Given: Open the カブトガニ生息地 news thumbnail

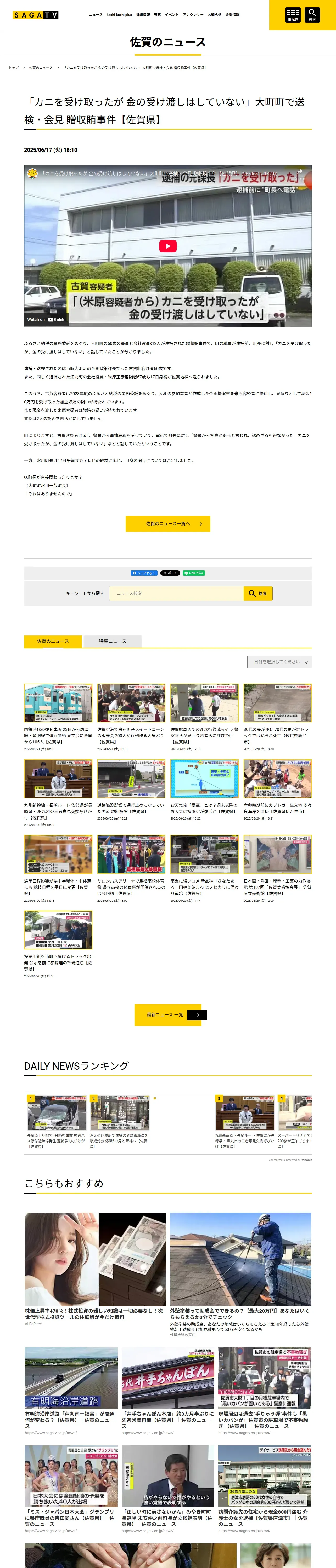Looking at the screenshot, I should pos(277,779).
